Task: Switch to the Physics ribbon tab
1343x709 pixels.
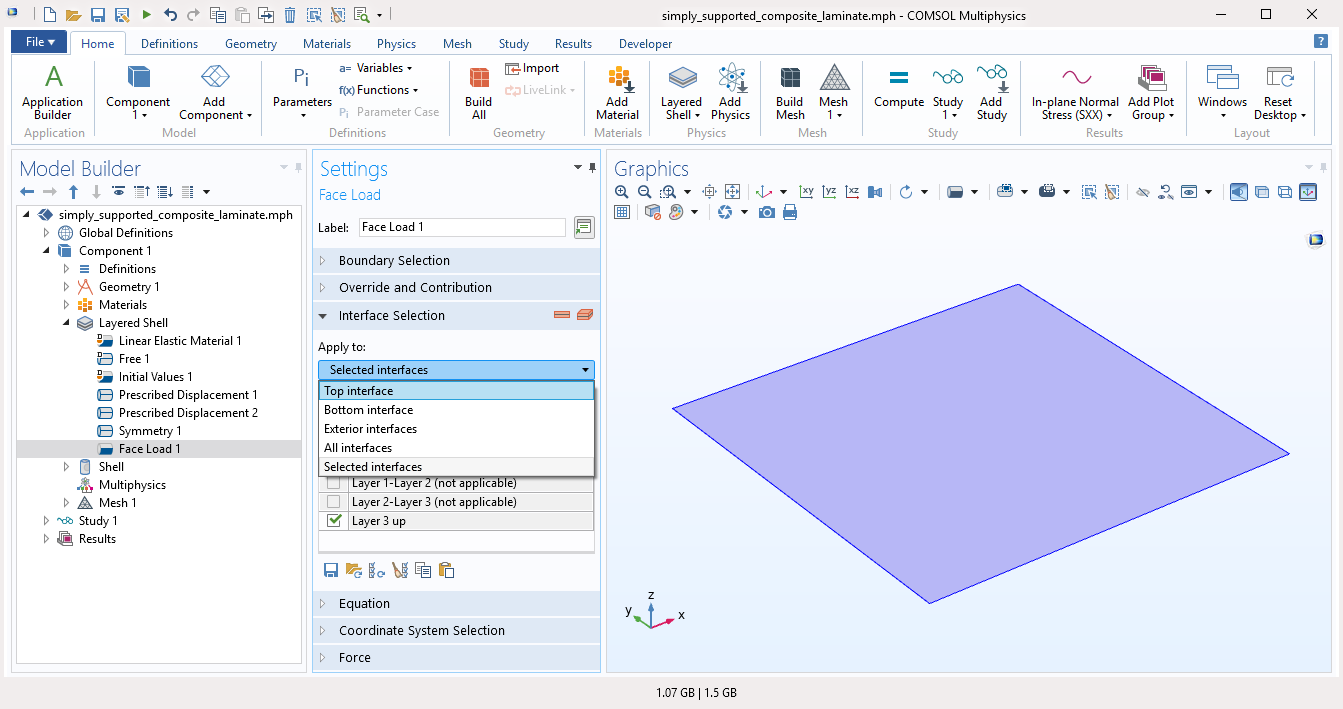Action: [x=396, y=44]
